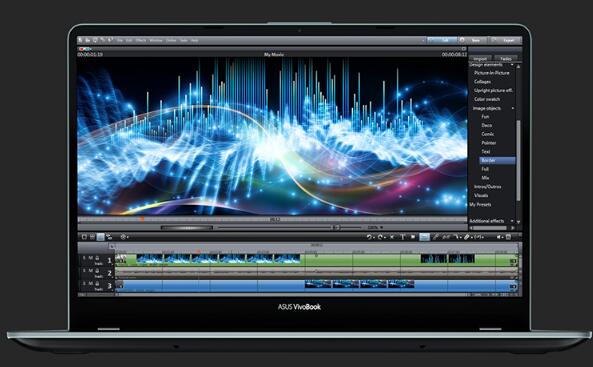593x367 pixels.
Task: Click the highlighted timeline mode icon
Action: [x=100, y=237]
